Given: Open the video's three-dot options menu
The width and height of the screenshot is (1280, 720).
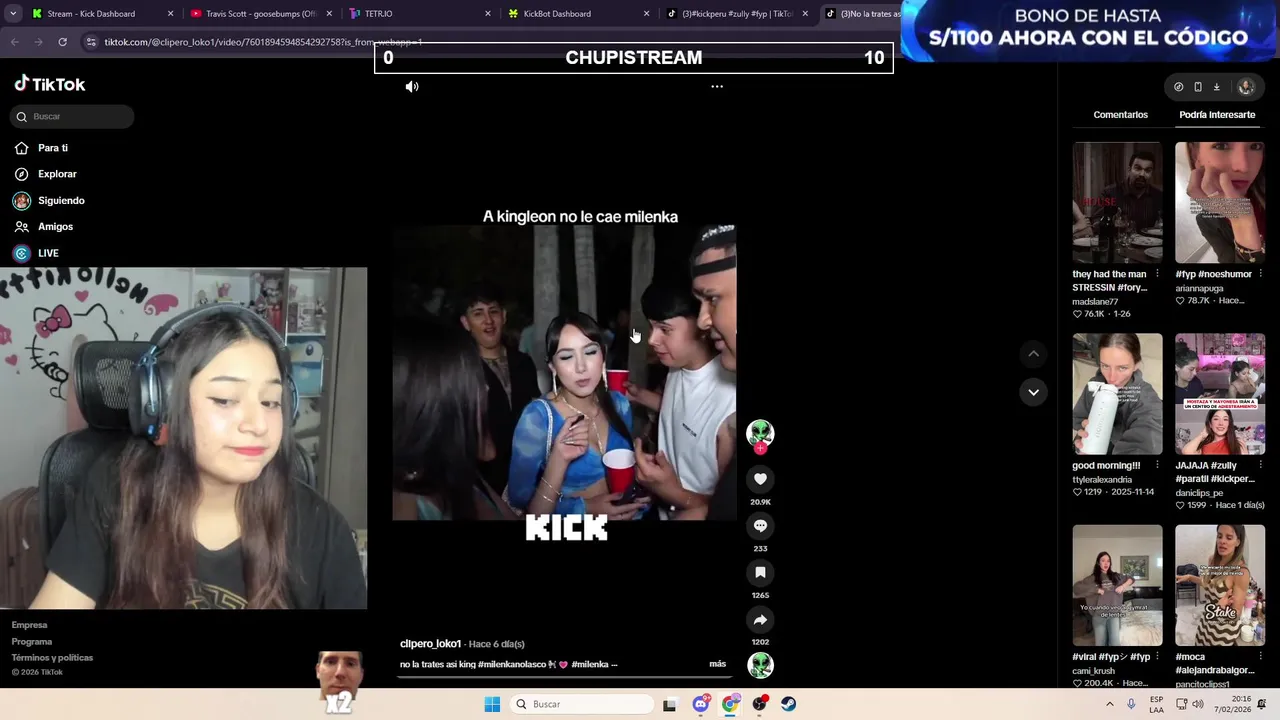Looking at the screenshot, I should tap(716, 87).
